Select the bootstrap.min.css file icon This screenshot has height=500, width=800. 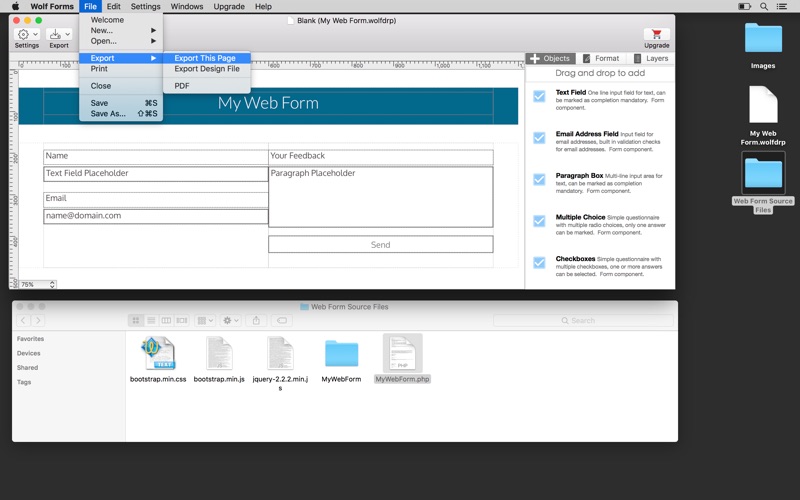point(158,353)
